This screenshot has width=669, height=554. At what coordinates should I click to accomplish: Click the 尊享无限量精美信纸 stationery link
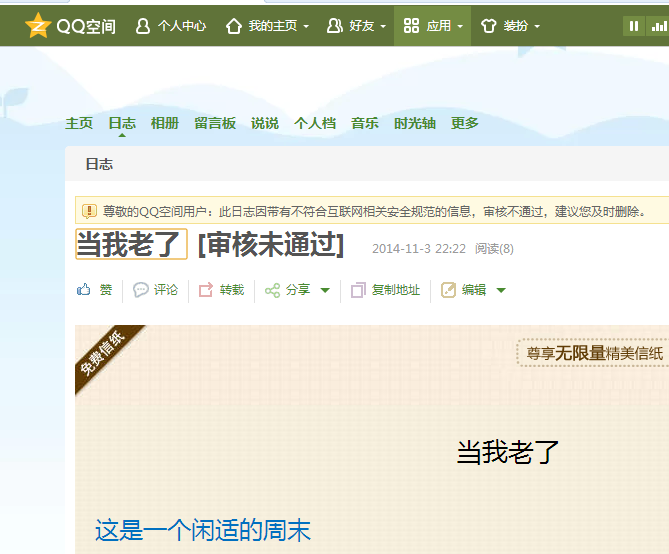(x=594, y=353)
